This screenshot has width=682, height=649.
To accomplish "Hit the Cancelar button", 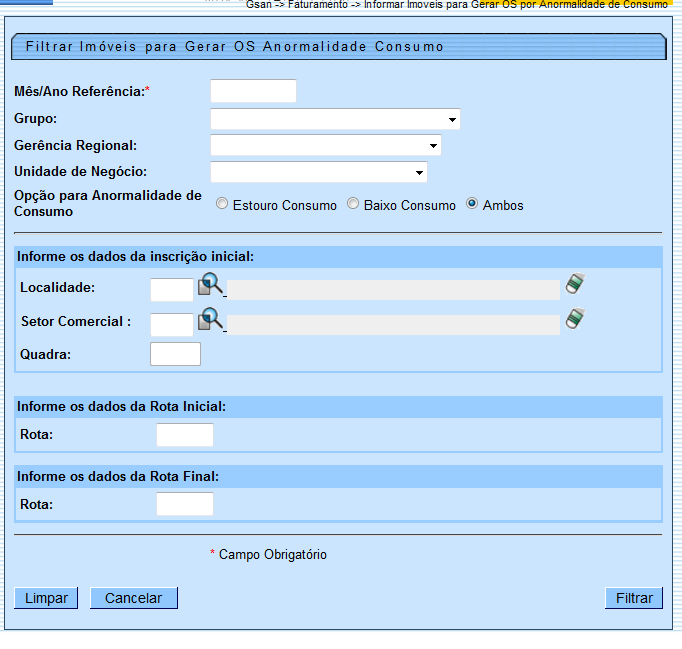I will click(133, 598).
